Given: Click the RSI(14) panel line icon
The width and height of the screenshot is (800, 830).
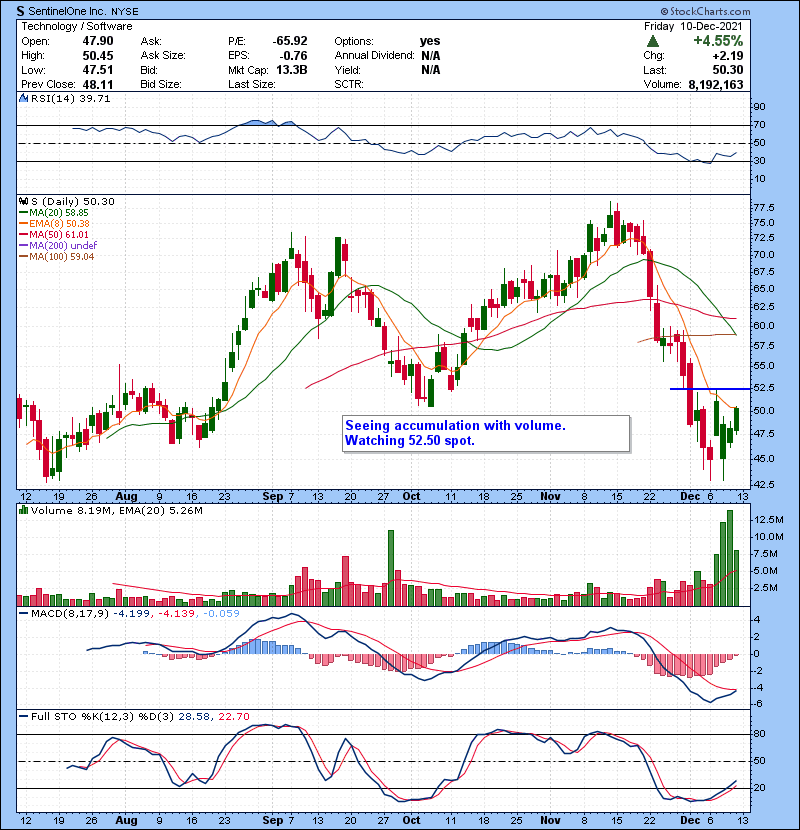Looking at the screenshot, I should tap(23, 98).
